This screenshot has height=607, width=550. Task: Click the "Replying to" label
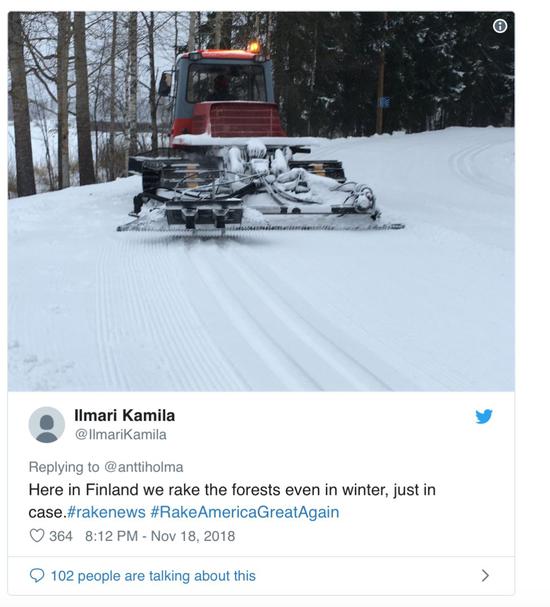tap(64, 467)
